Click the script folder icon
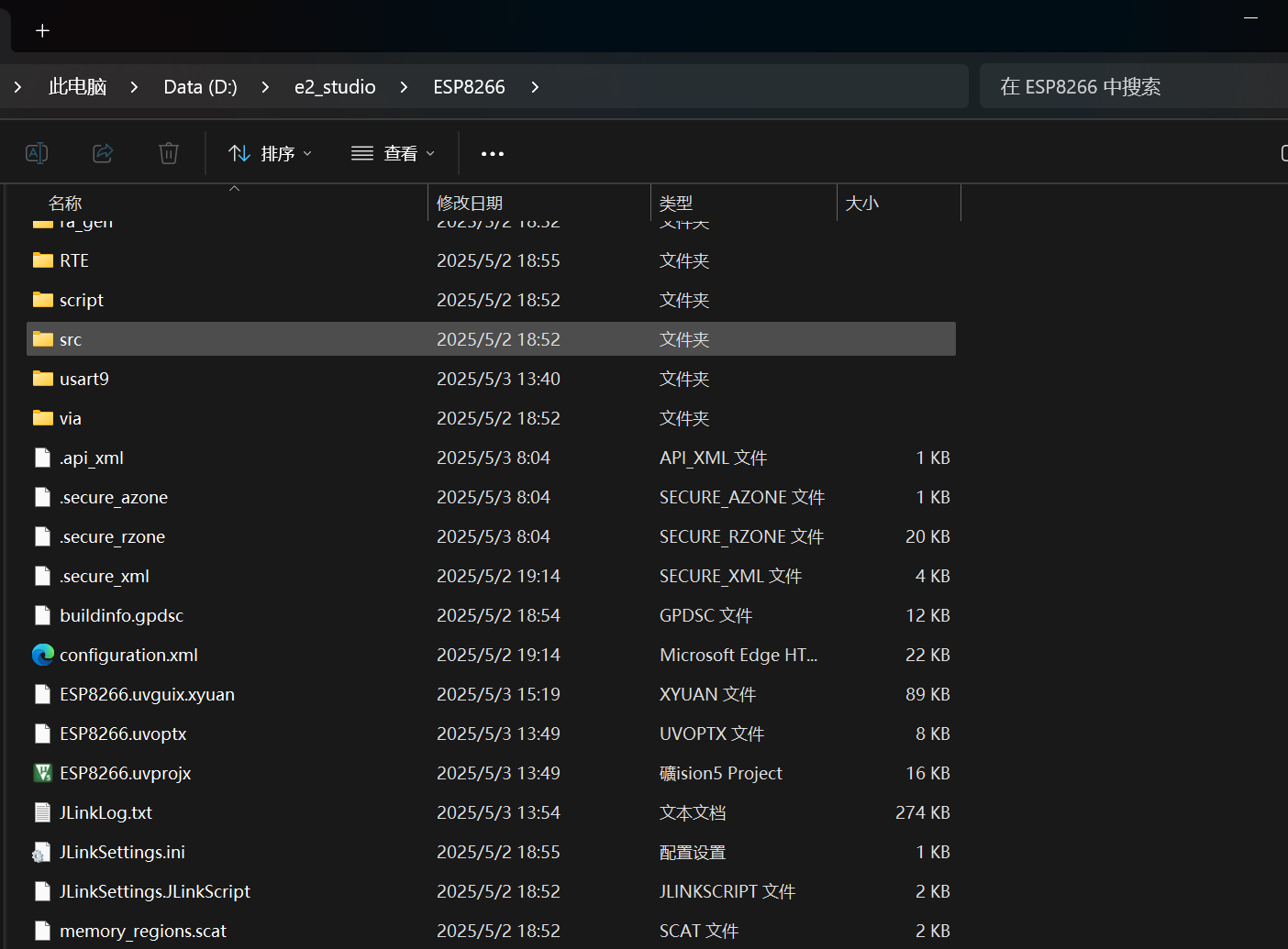Screen dimensions: 1288x949 pyautogui.click(x=42, y=300)
